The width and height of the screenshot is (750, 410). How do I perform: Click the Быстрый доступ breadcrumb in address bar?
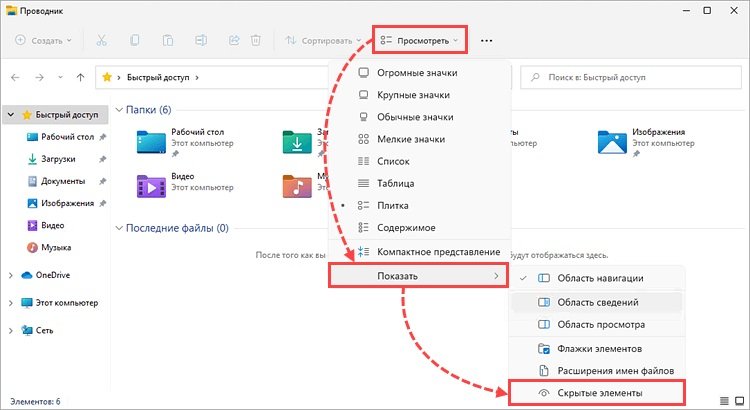[158, 77]
